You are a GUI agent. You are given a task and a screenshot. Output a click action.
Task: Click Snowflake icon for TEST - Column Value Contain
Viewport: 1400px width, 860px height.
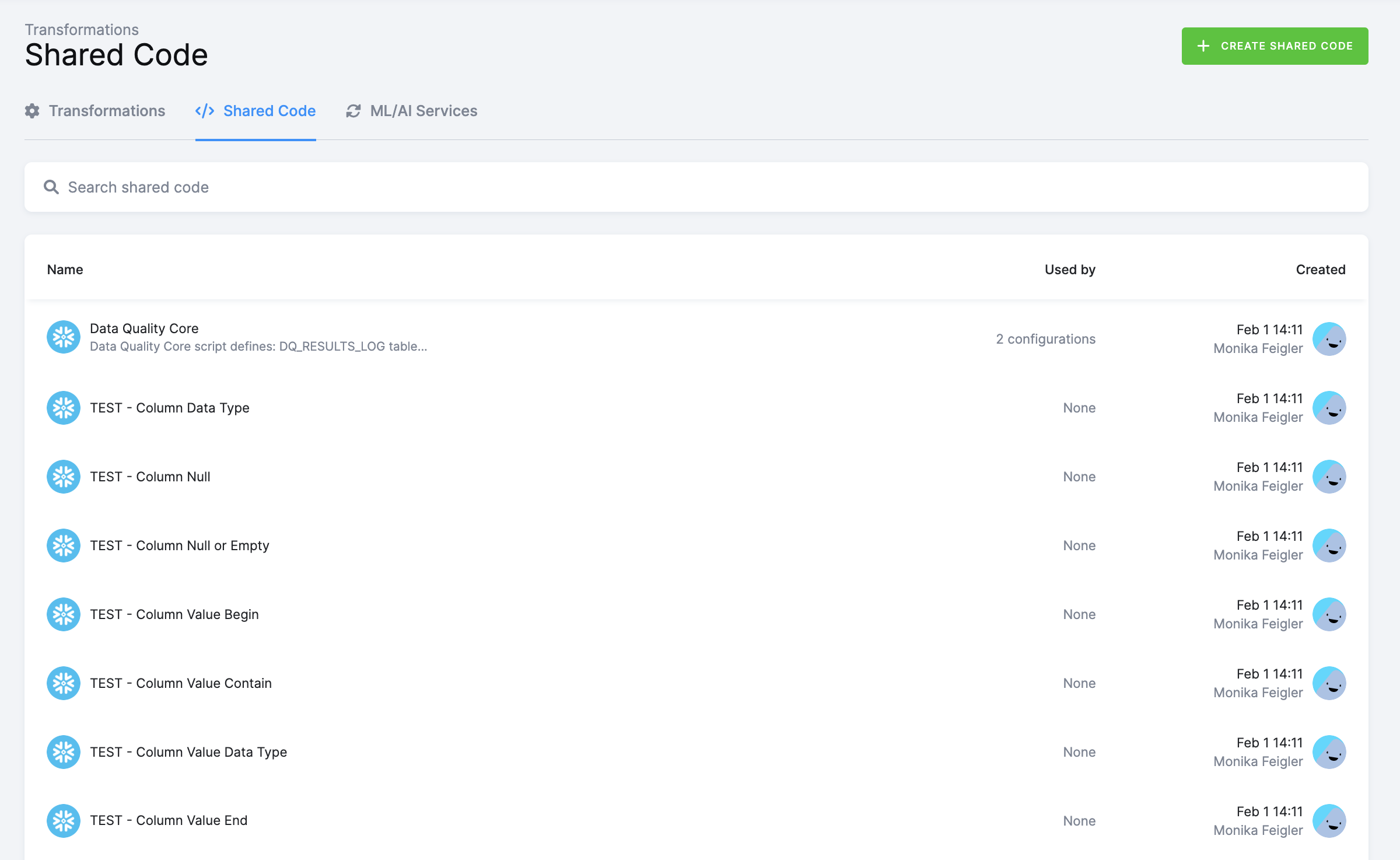tap(63, 683)
